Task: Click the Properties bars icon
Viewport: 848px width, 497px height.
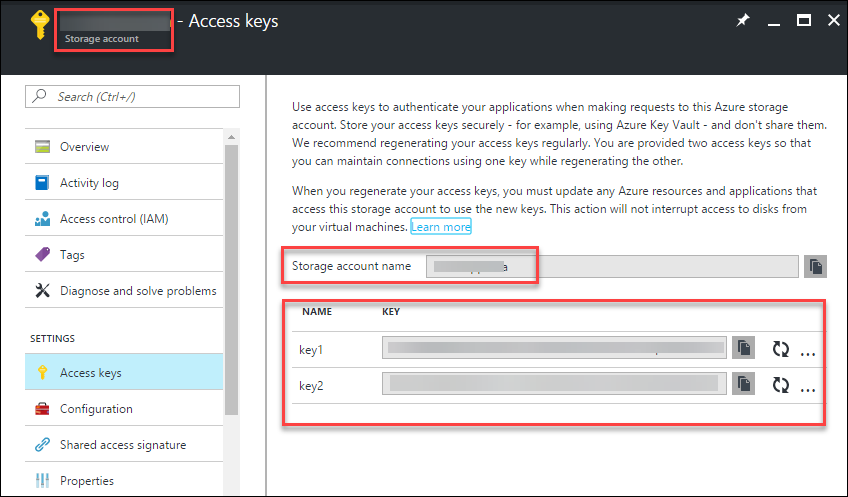Action: point(42,480)
